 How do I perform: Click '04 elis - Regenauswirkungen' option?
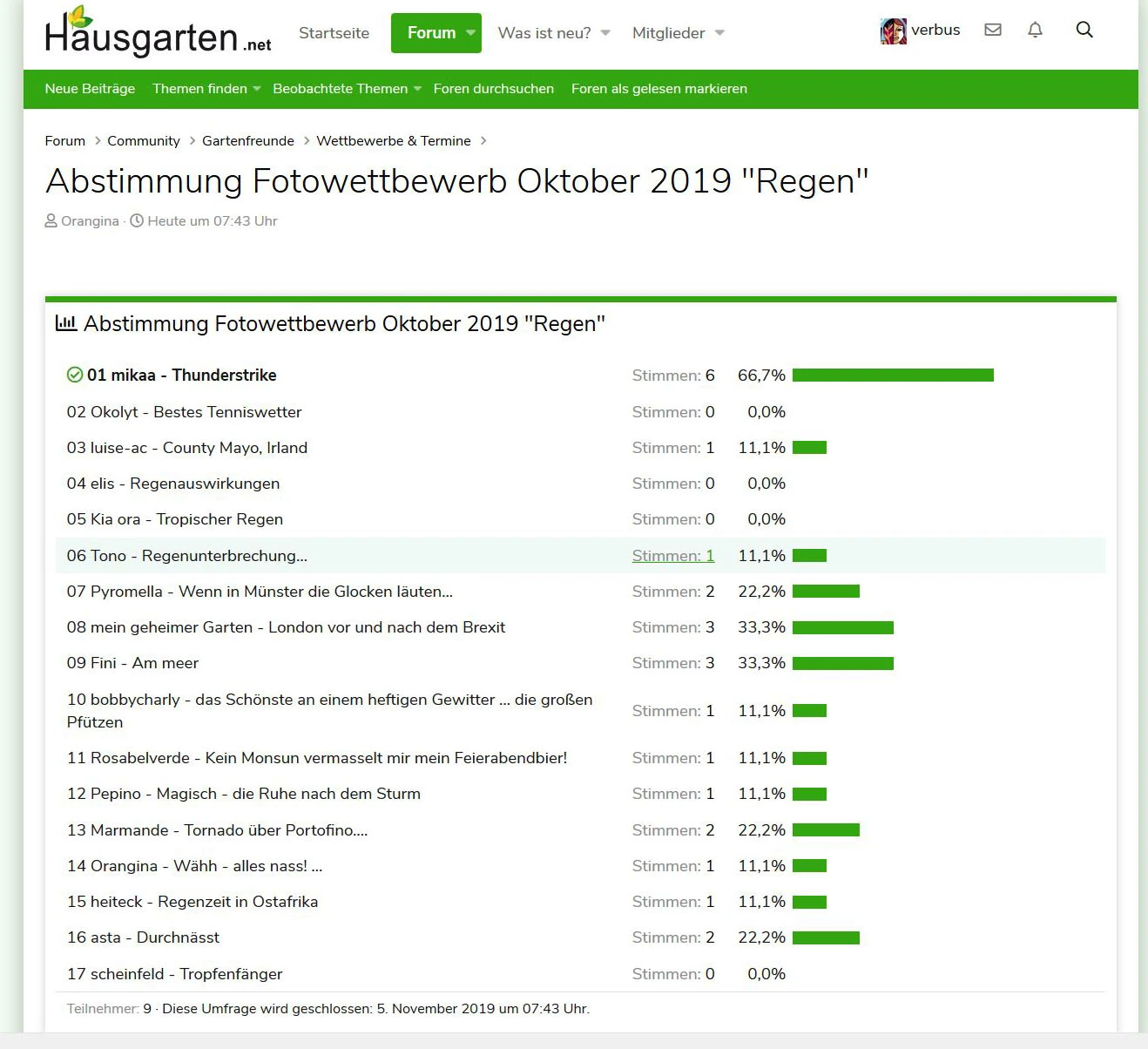click(173, 484)
